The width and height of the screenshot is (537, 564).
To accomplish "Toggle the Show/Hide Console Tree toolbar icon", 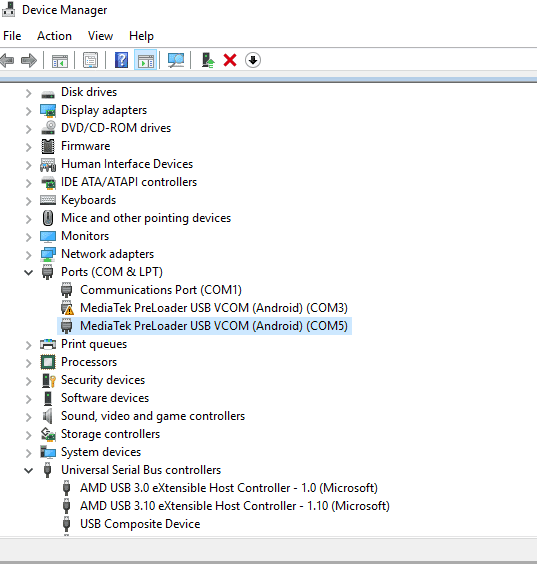I will click(60, 60).
